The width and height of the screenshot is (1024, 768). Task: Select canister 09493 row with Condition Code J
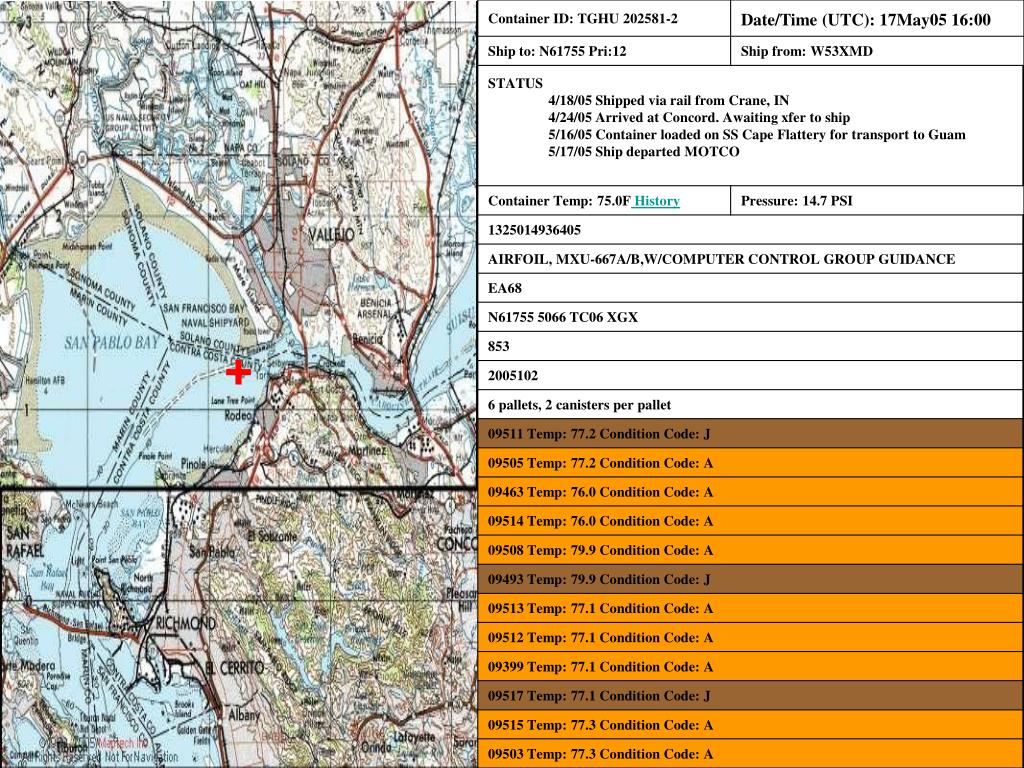tap(750, 579)
